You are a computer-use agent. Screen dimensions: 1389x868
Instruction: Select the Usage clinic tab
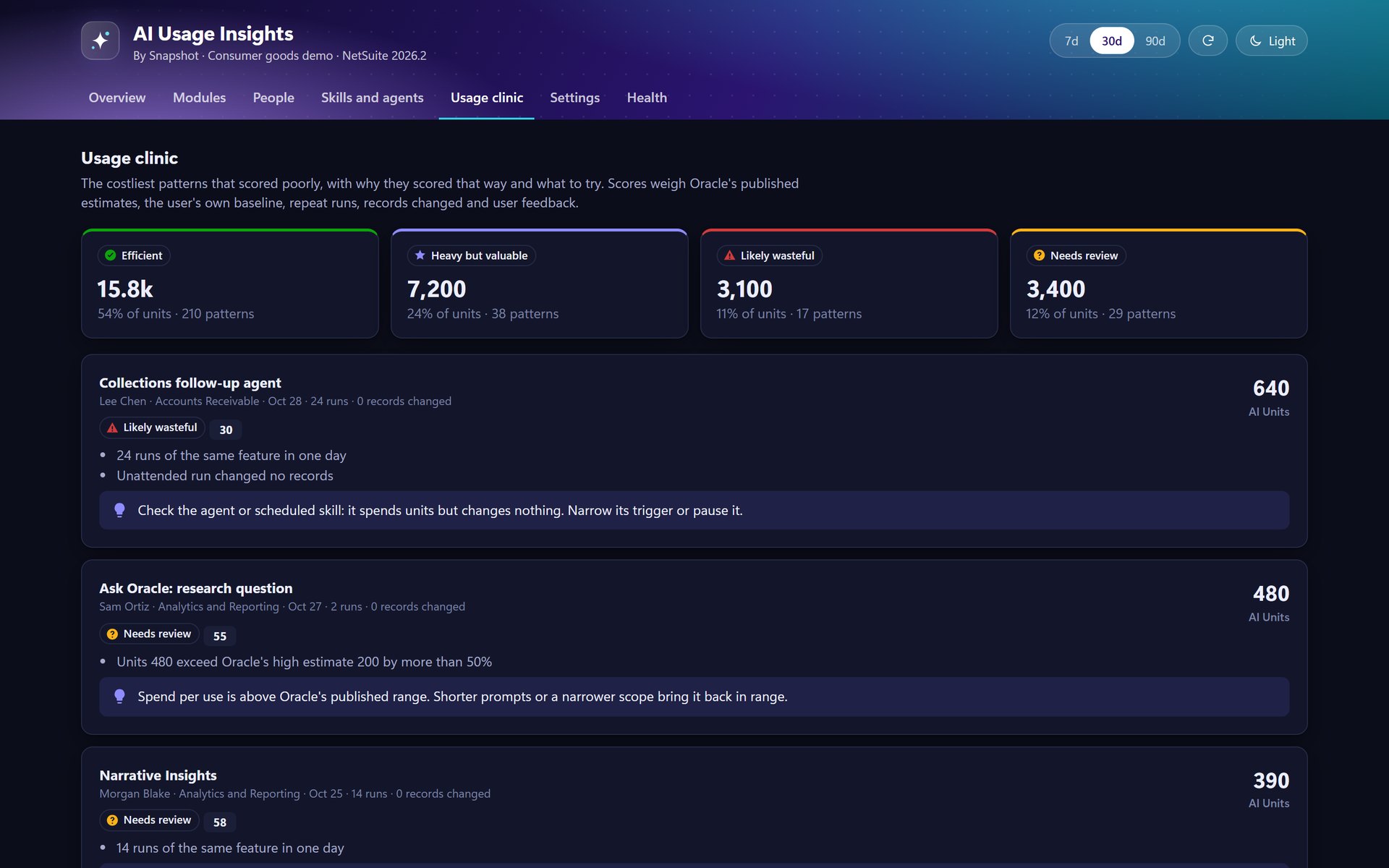pos(486,98)
